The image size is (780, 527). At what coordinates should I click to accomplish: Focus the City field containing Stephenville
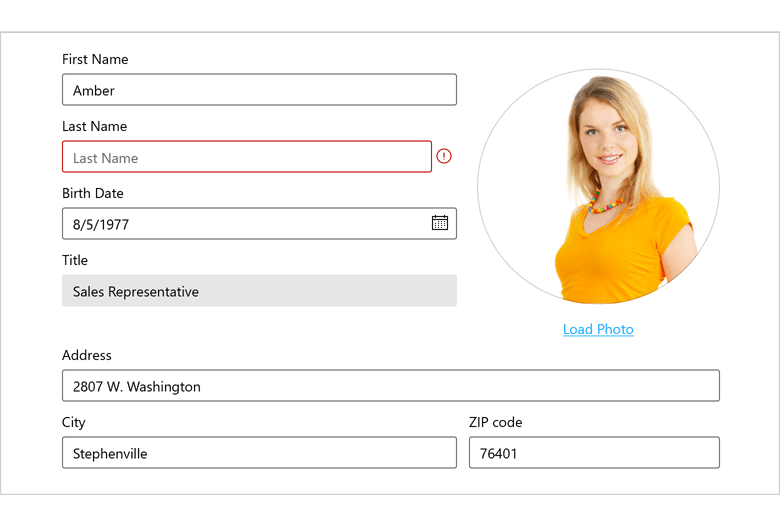259,453
